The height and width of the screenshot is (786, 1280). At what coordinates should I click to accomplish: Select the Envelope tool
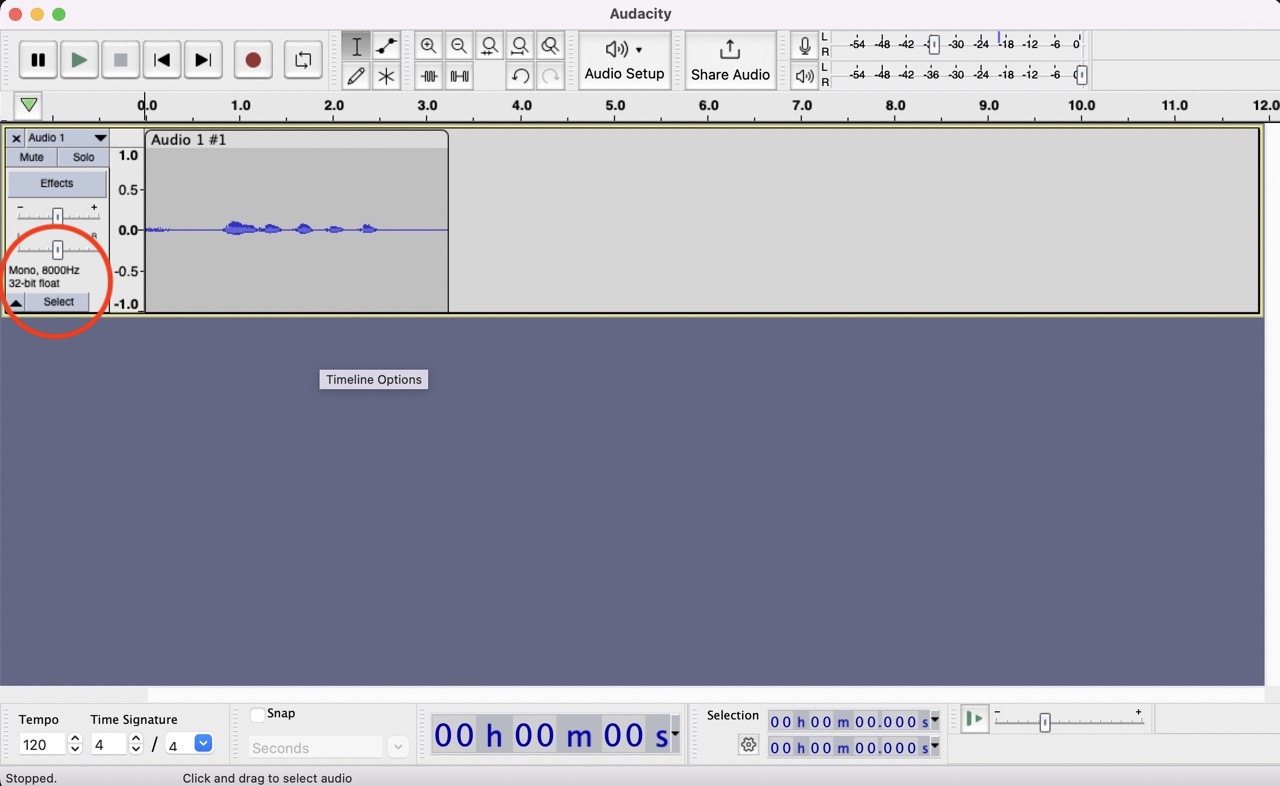pos(386,46)
